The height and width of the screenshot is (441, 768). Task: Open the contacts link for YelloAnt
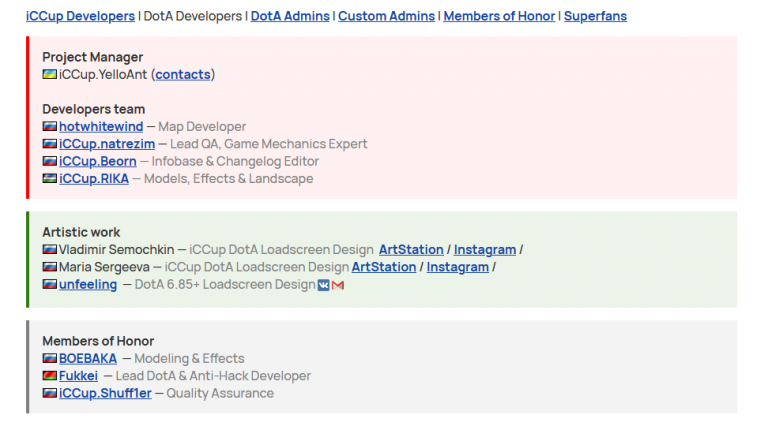click(183, 74)
